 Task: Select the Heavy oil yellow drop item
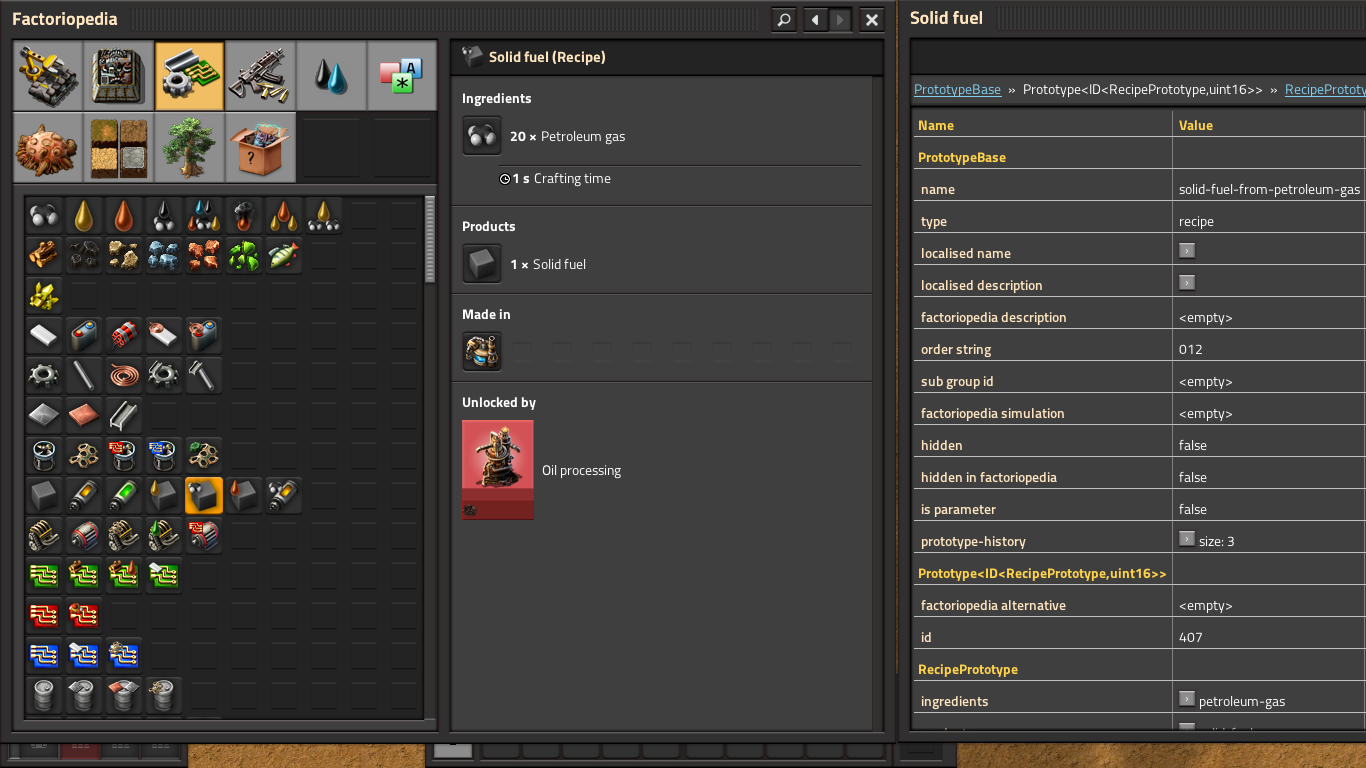[x=84, y=216]
